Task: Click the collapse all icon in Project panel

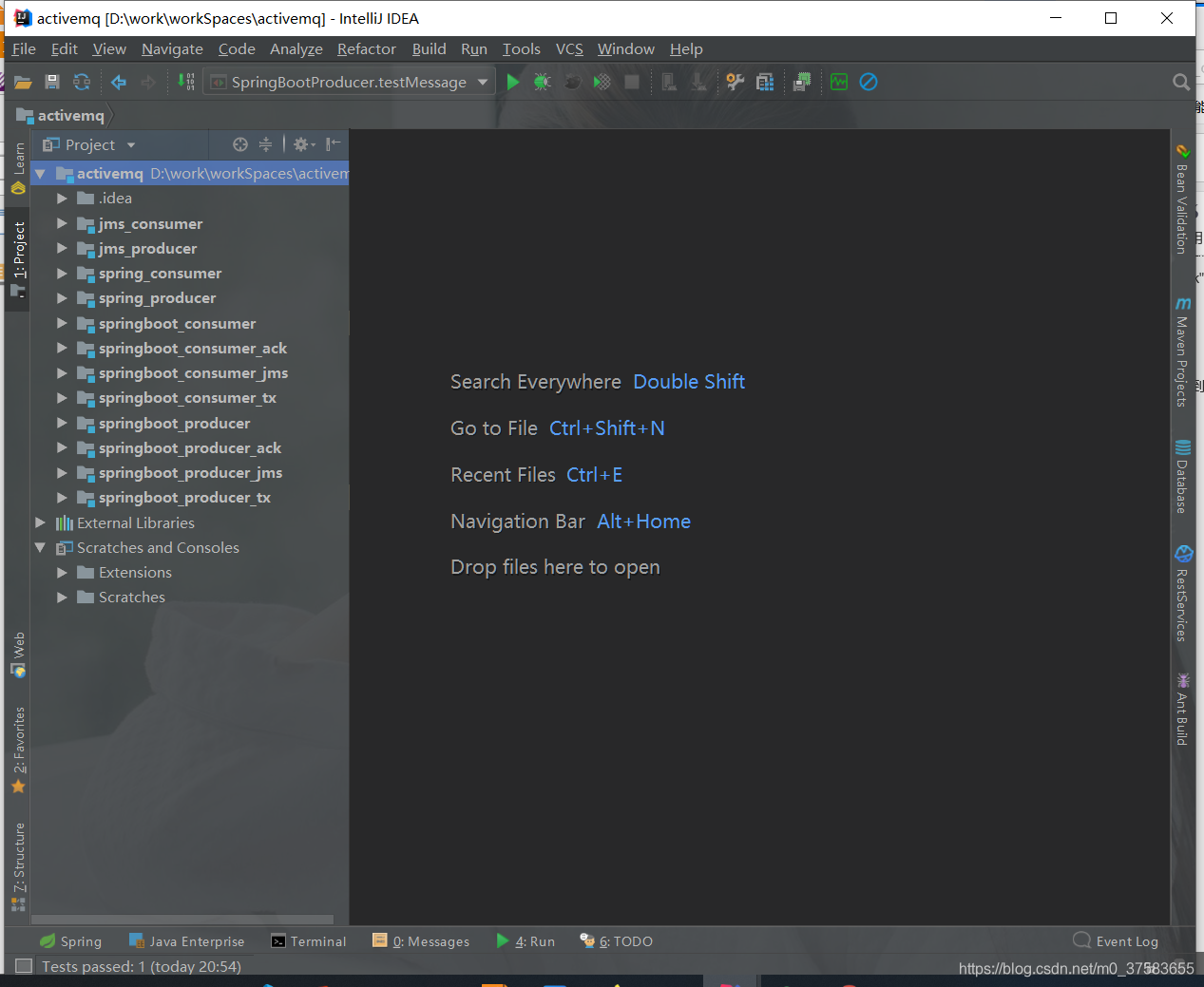Action: (266, 144)
